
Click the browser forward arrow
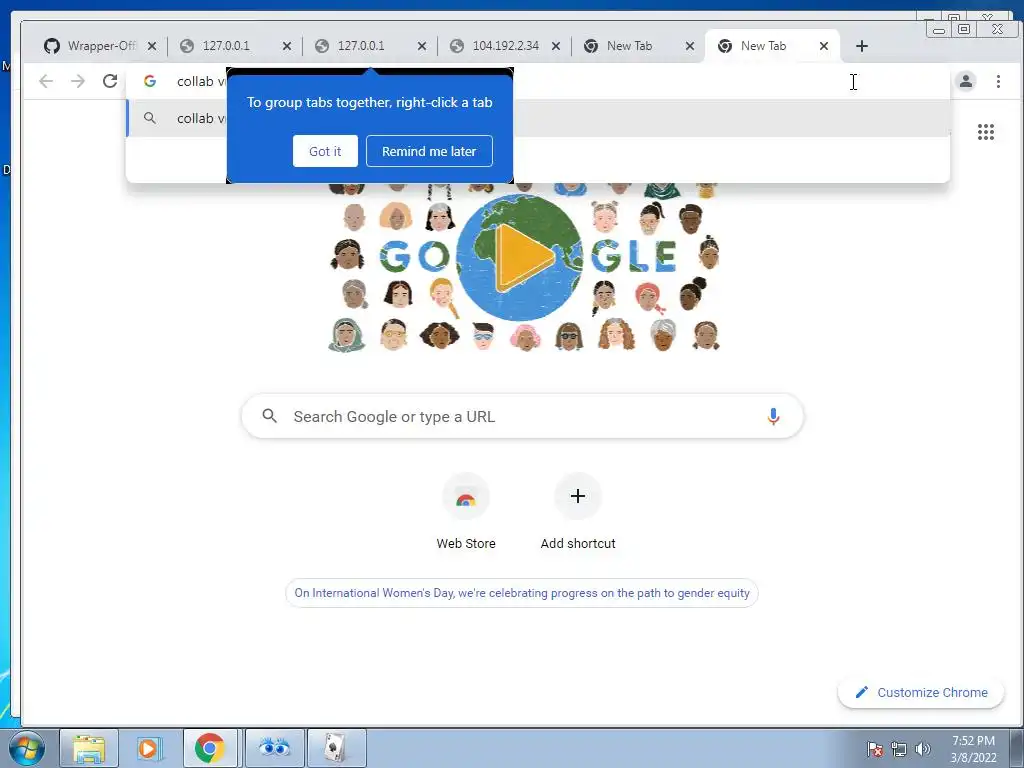(78, 81)
